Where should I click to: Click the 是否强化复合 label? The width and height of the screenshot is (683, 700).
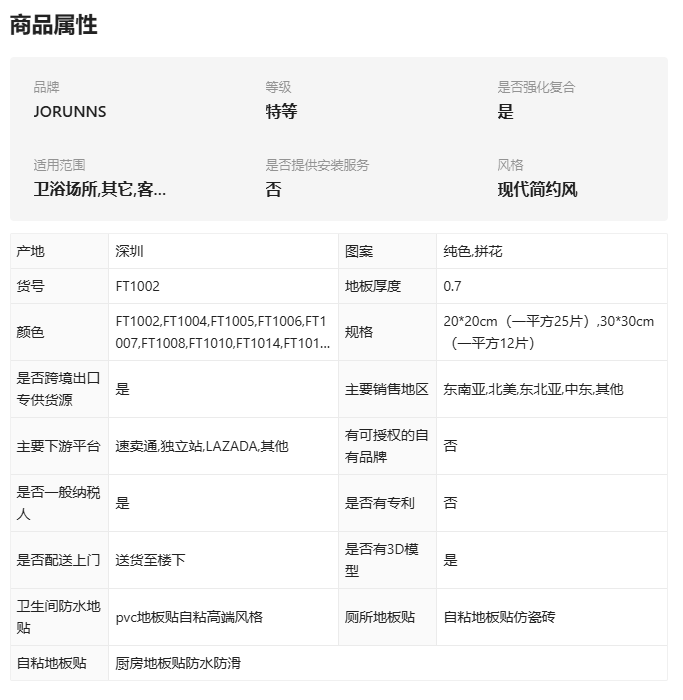(536, 87)
